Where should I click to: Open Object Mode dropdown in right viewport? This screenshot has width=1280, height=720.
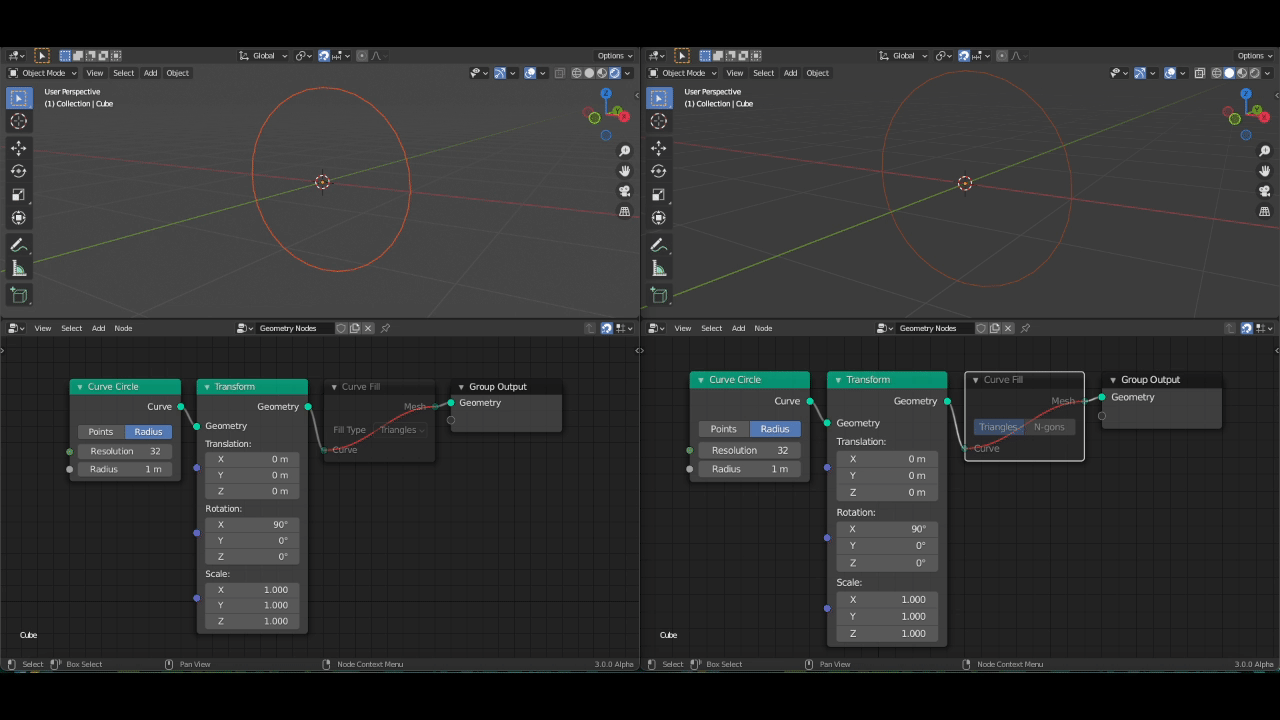point(682,73)
